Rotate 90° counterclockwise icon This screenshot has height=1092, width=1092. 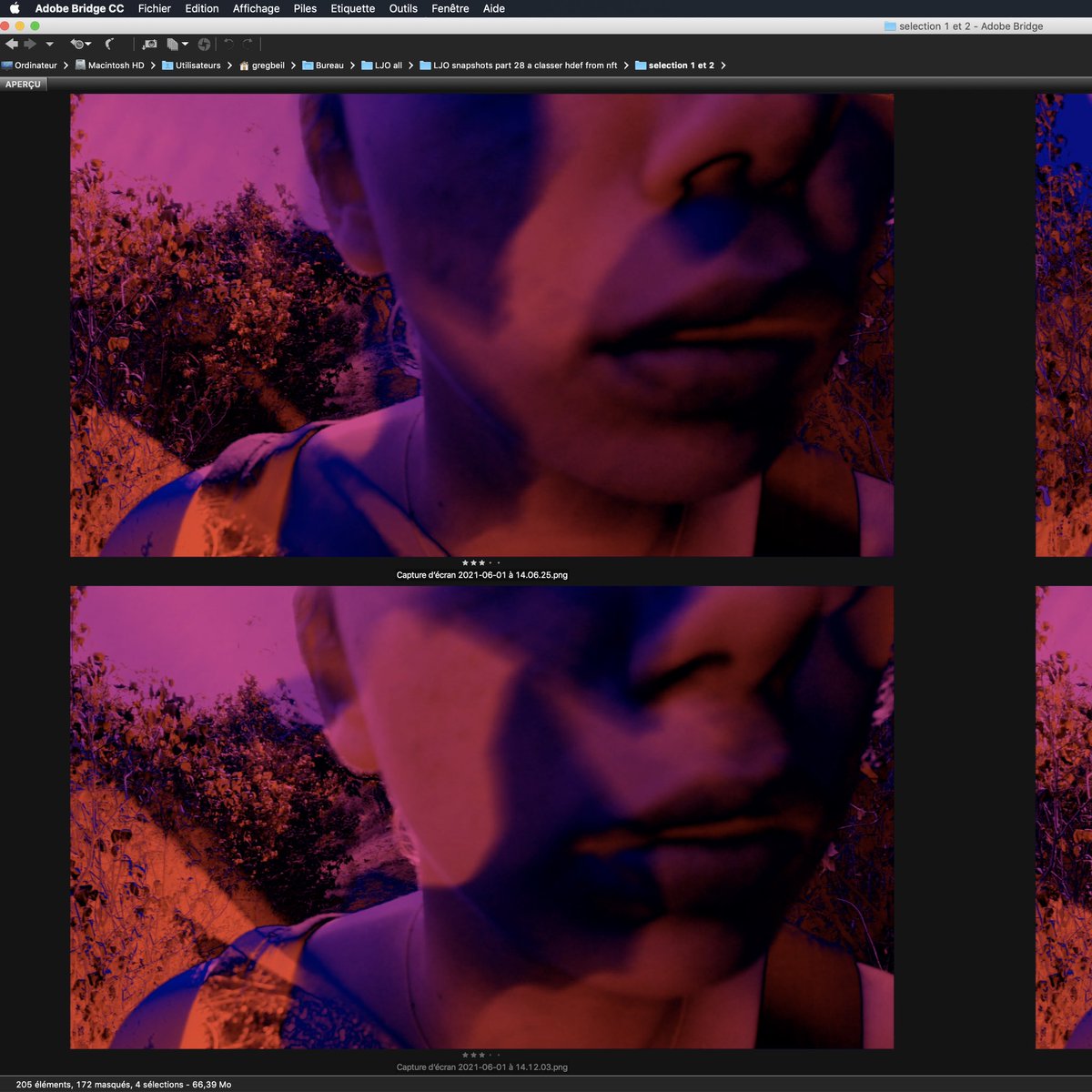click(x=228, y=44)
